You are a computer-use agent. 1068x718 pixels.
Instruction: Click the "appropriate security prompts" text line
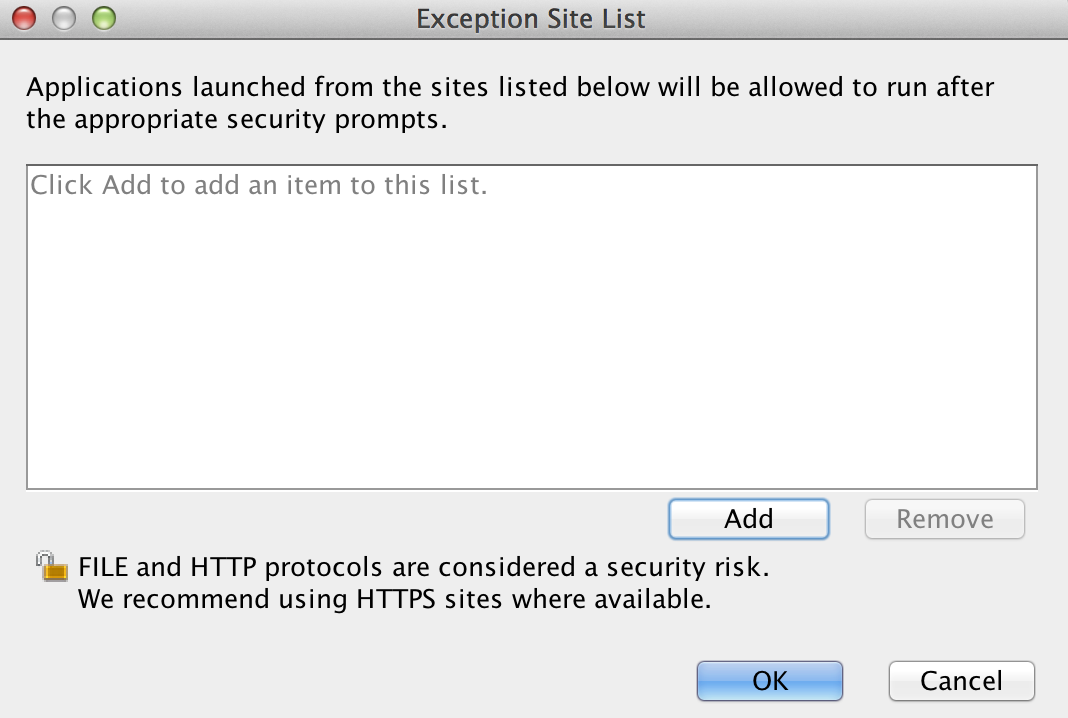(236, 121)
